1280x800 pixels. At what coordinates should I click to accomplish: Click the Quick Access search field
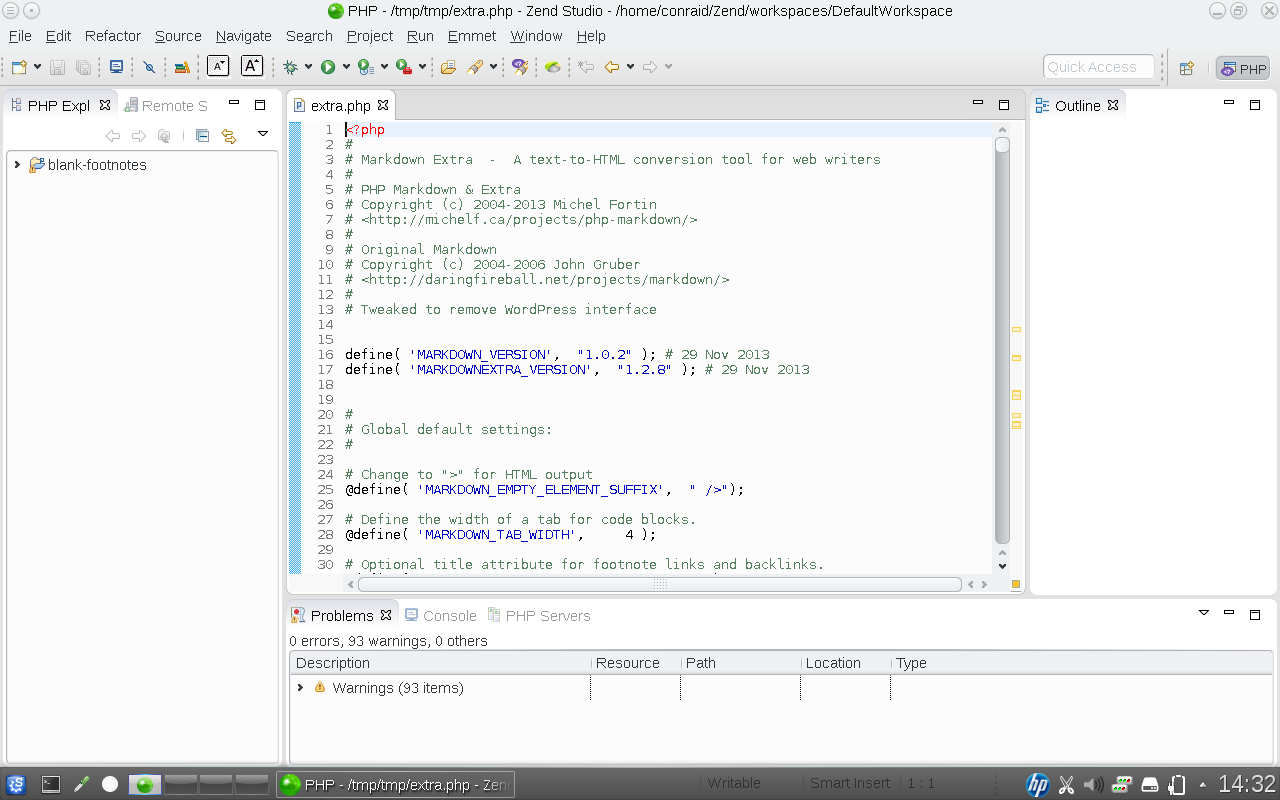coord(1098,67)
